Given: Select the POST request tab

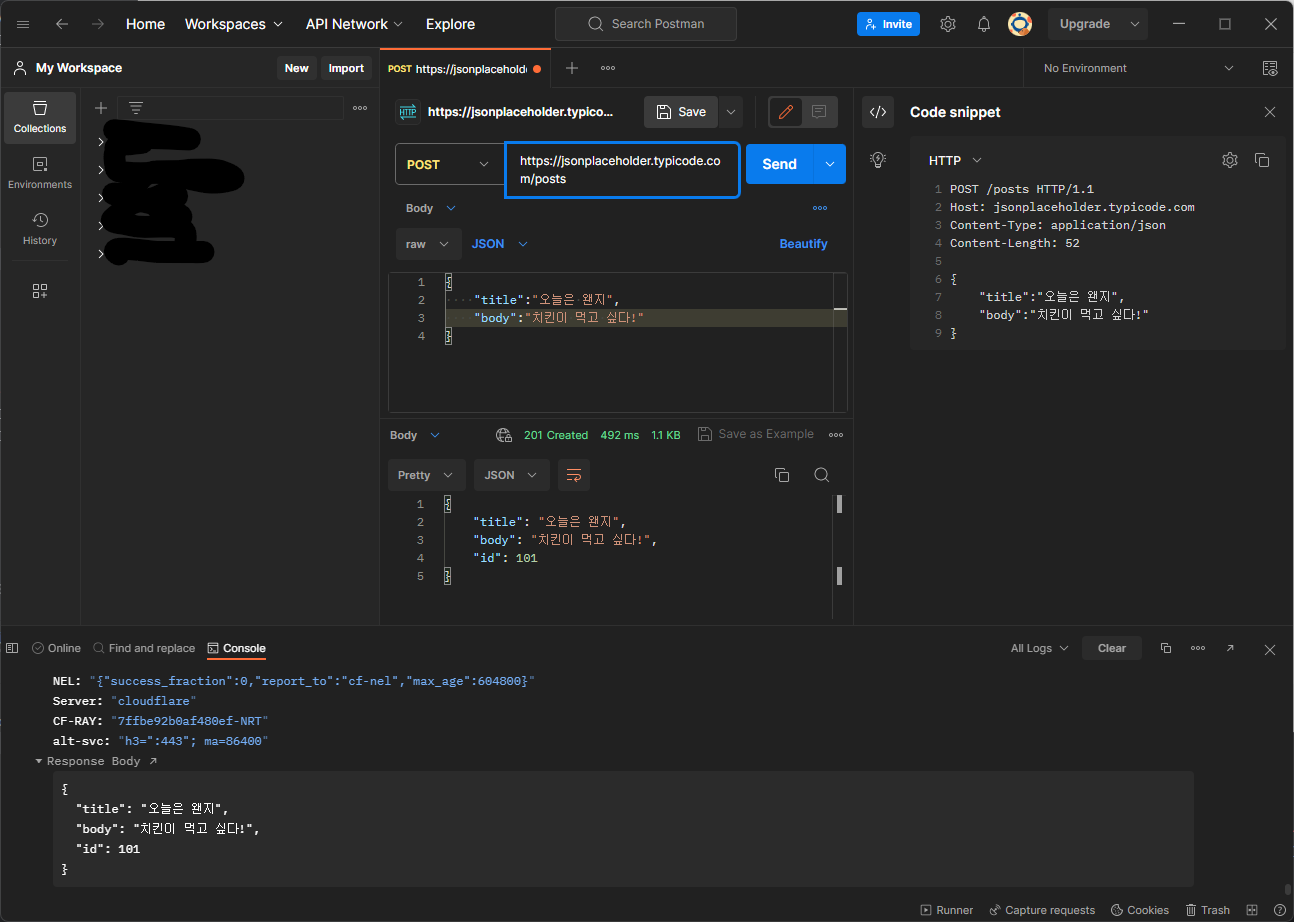Looking at the screenshot, I should [465, 69].
